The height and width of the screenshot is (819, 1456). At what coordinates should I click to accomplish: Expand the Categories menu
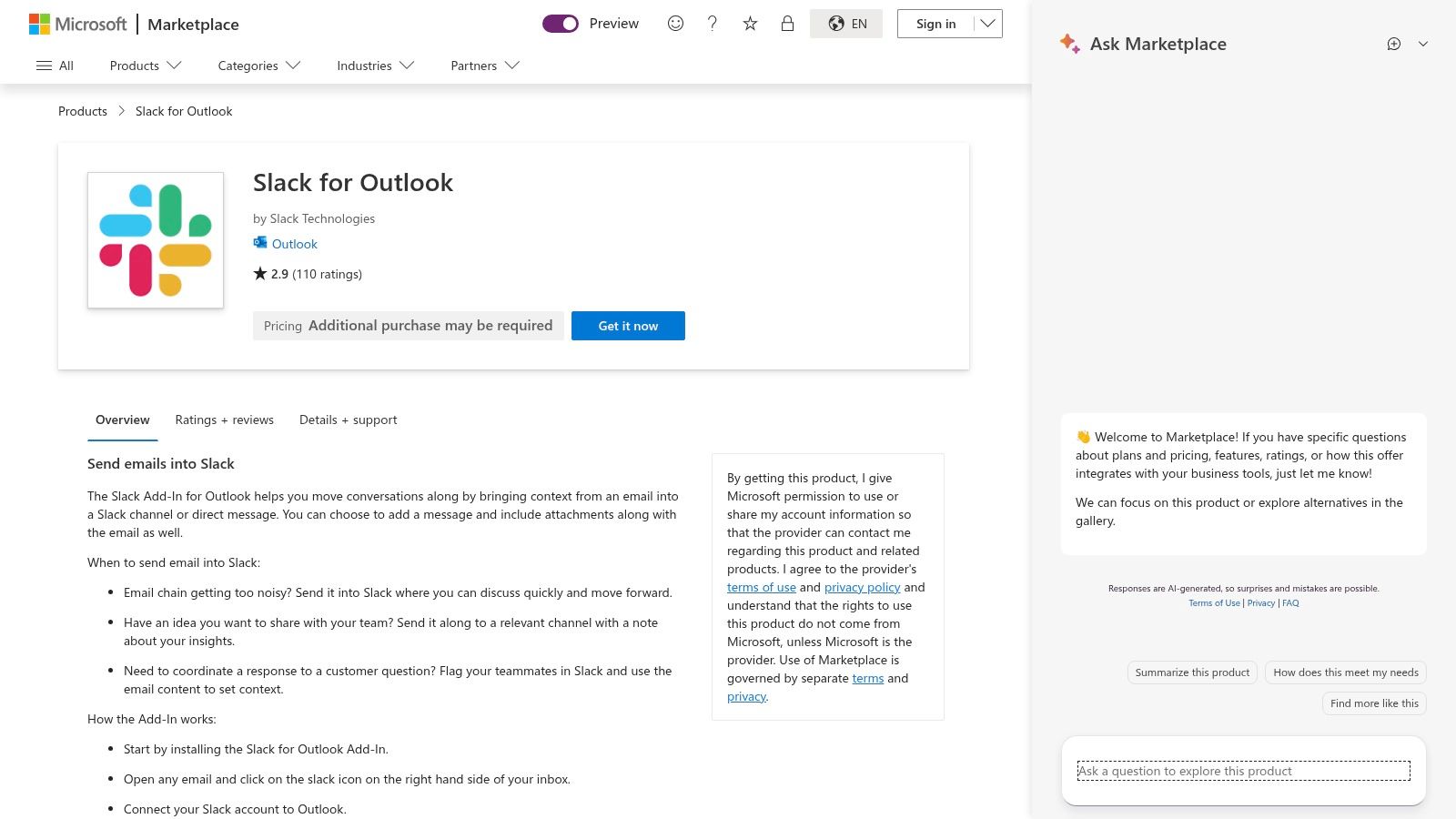259,66
